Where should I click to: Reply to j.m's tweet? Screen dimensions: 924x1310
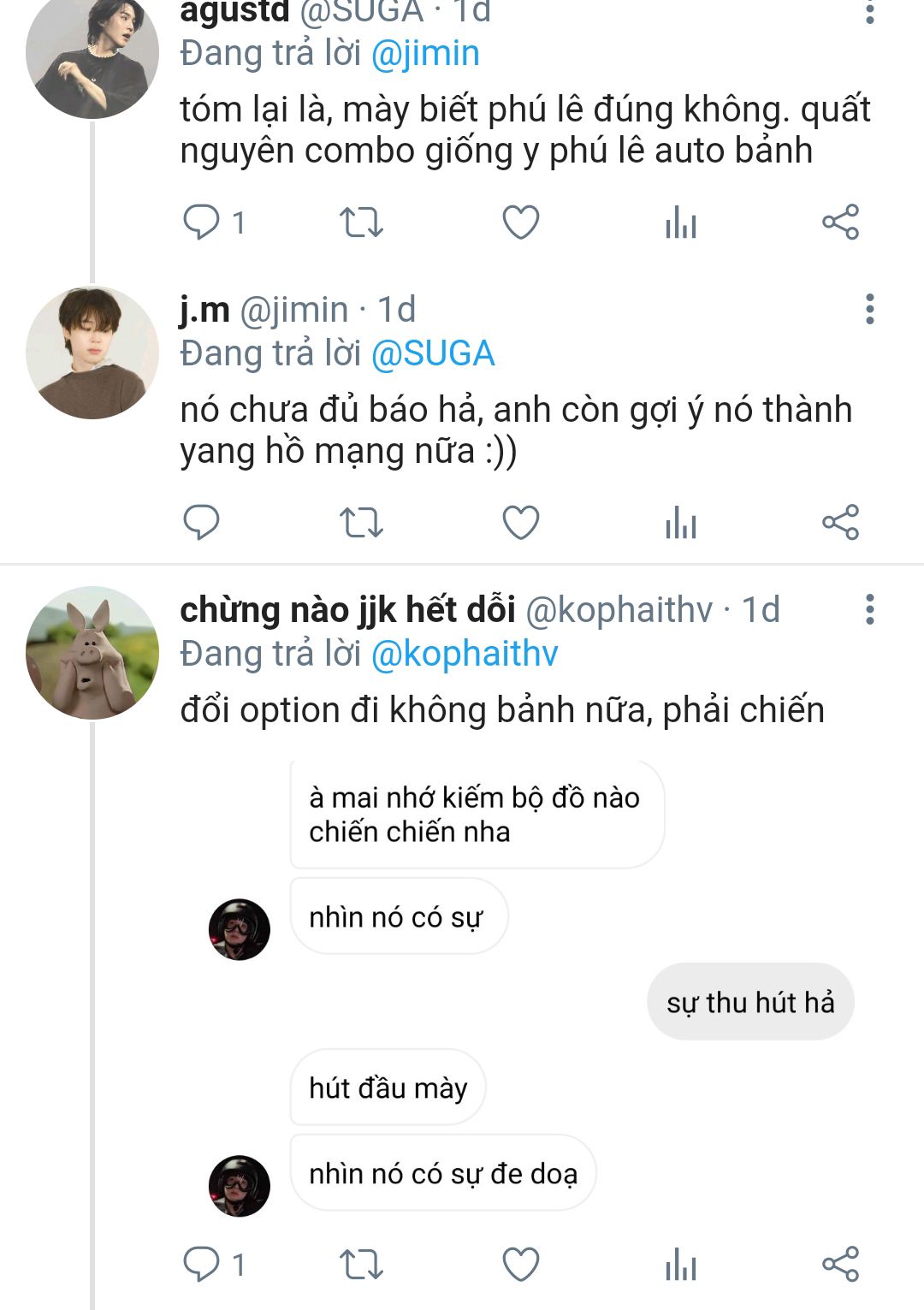(x=202, y=522)
